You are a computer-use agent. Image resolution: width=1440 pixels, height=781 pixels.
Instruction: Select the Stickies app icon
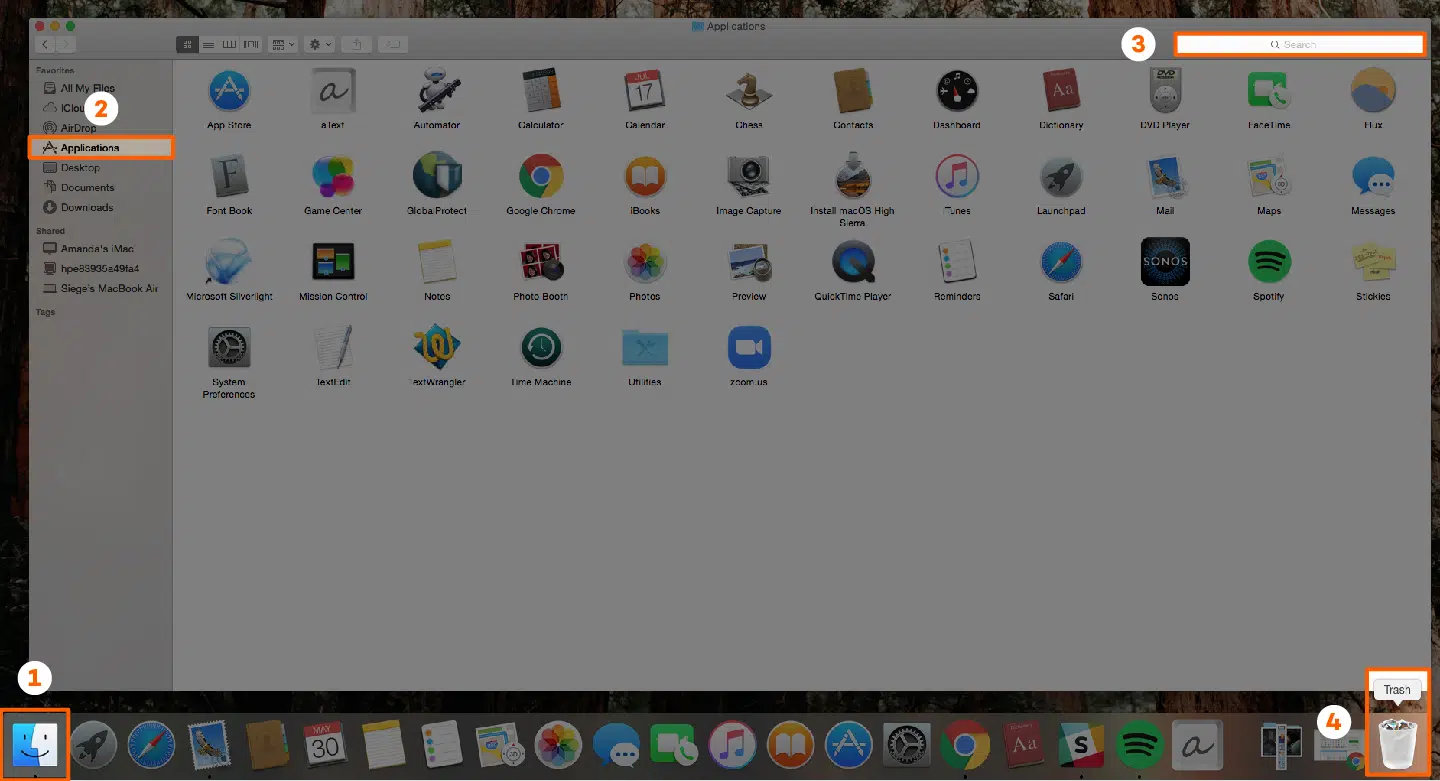coord(1373,262)
